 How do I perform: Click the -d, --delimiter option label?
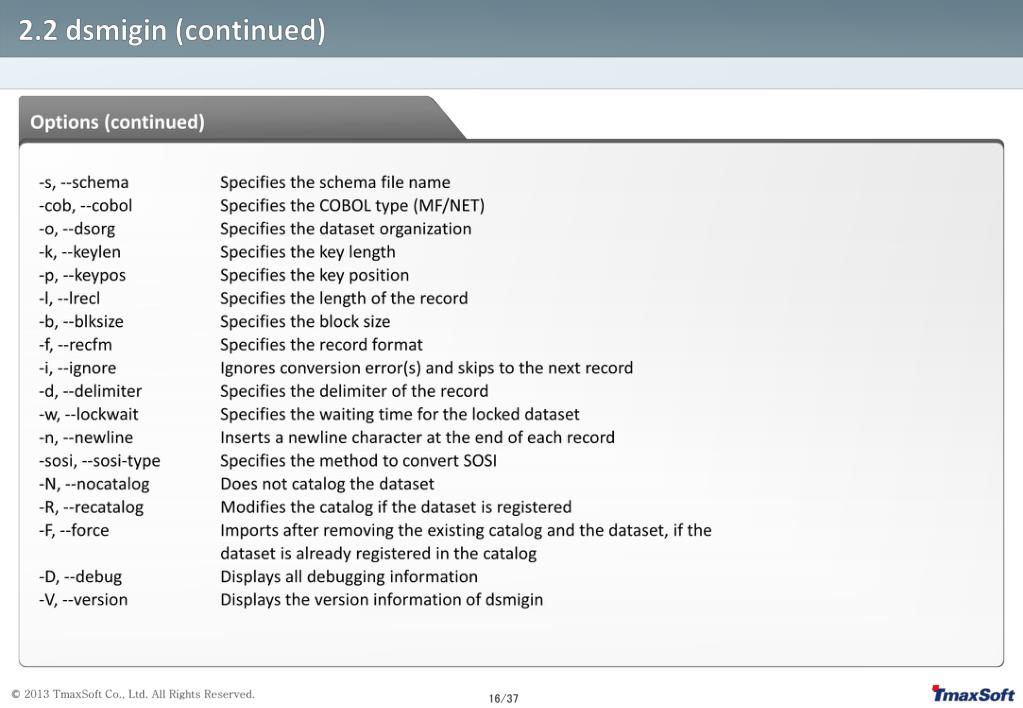point(90,391)
